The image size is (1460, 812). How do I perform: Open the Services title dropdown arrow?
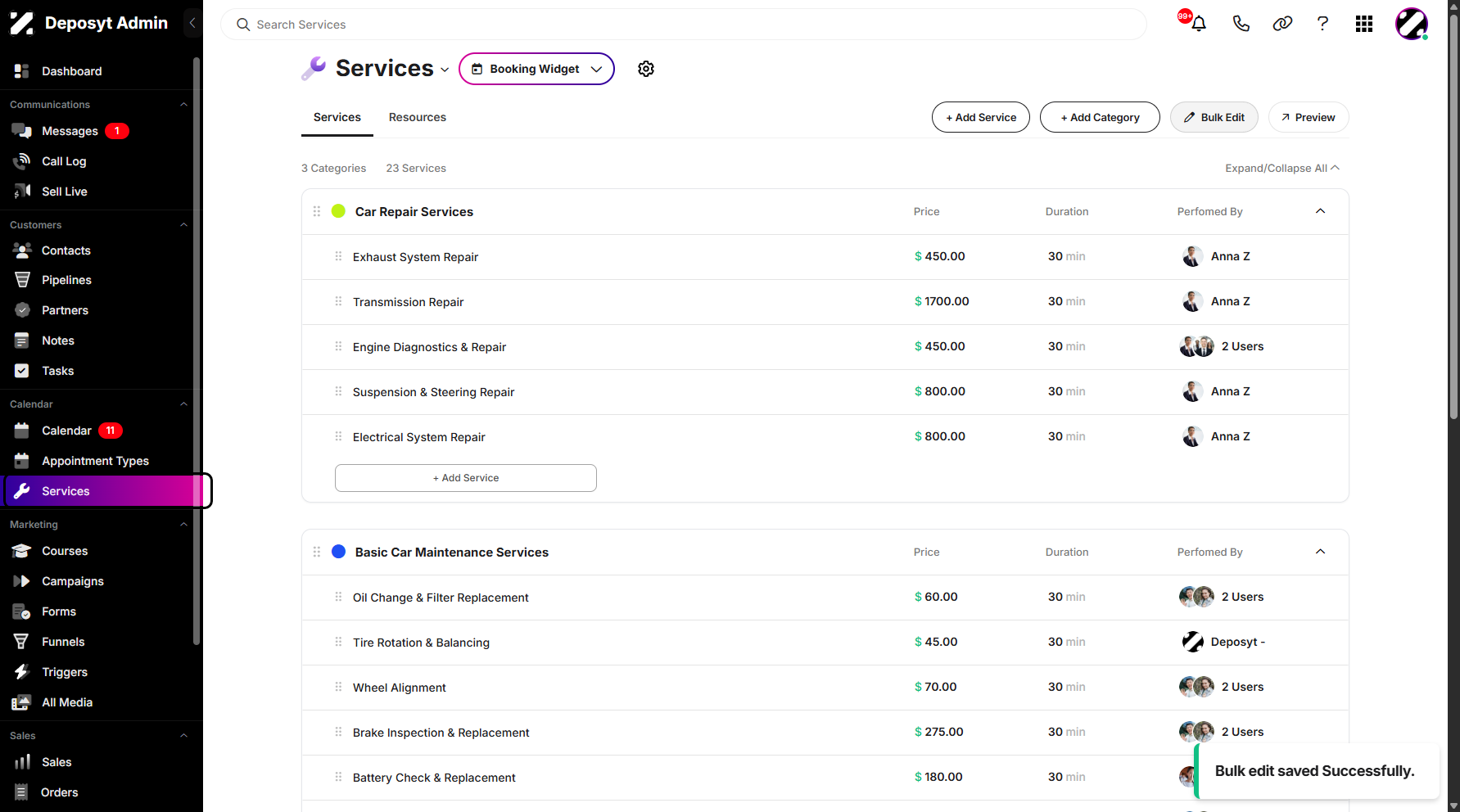(x=445, y=70)
